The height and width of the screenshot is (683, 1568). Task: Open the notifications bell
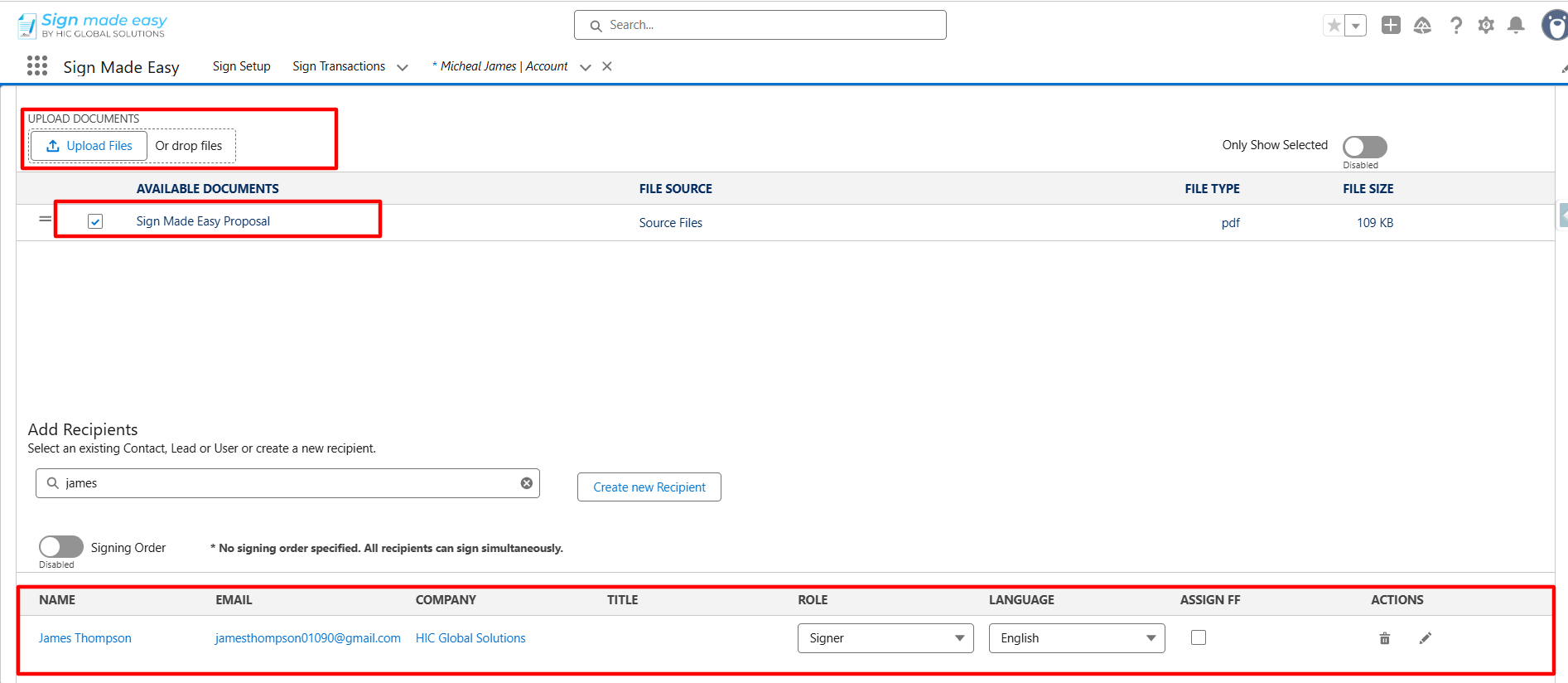tap(1516, 25)
